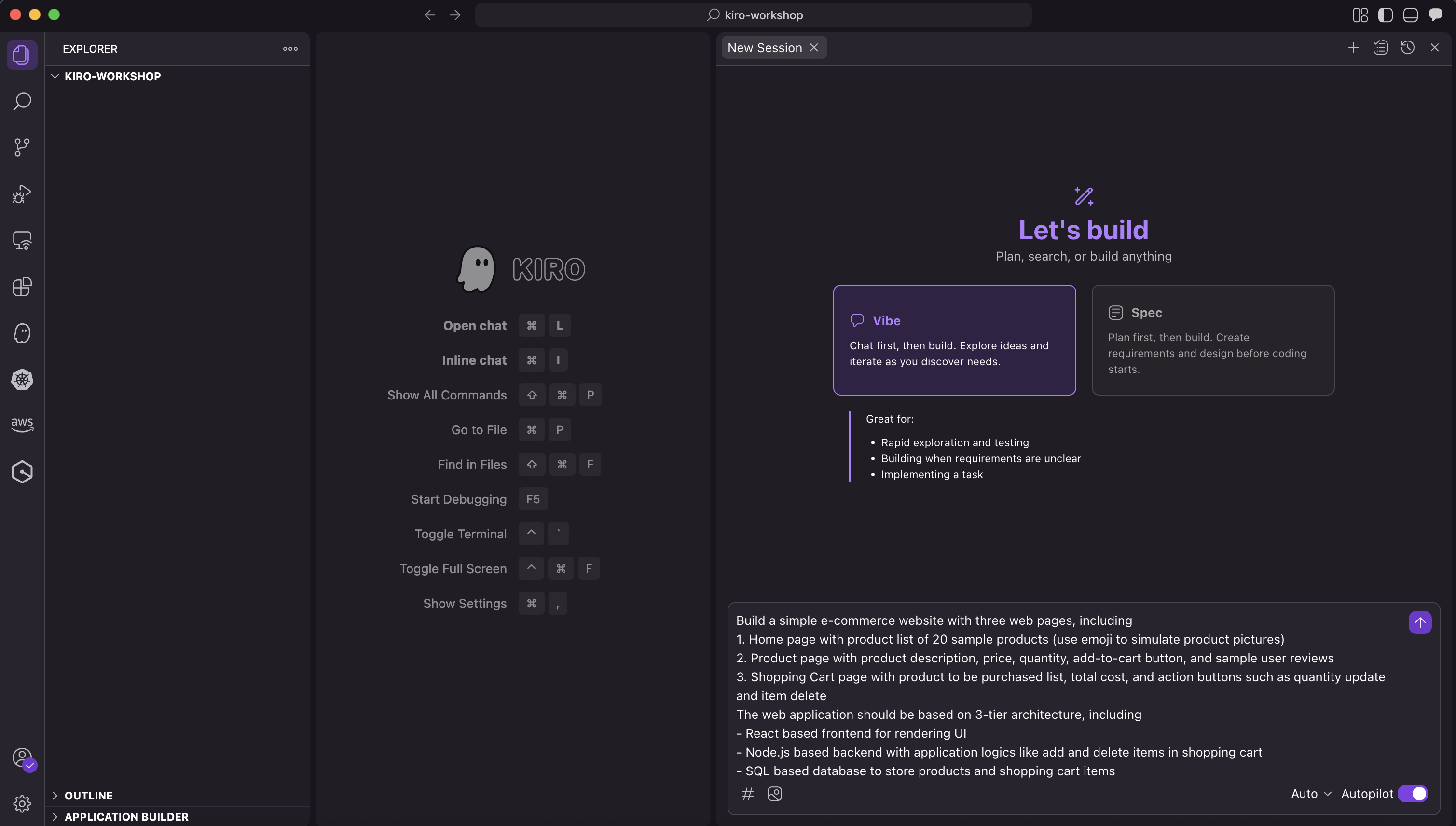Open the Explorer view in activity bar
Image resolution: width=1456 pixels, height=826 pixels.
coord(22,55)
